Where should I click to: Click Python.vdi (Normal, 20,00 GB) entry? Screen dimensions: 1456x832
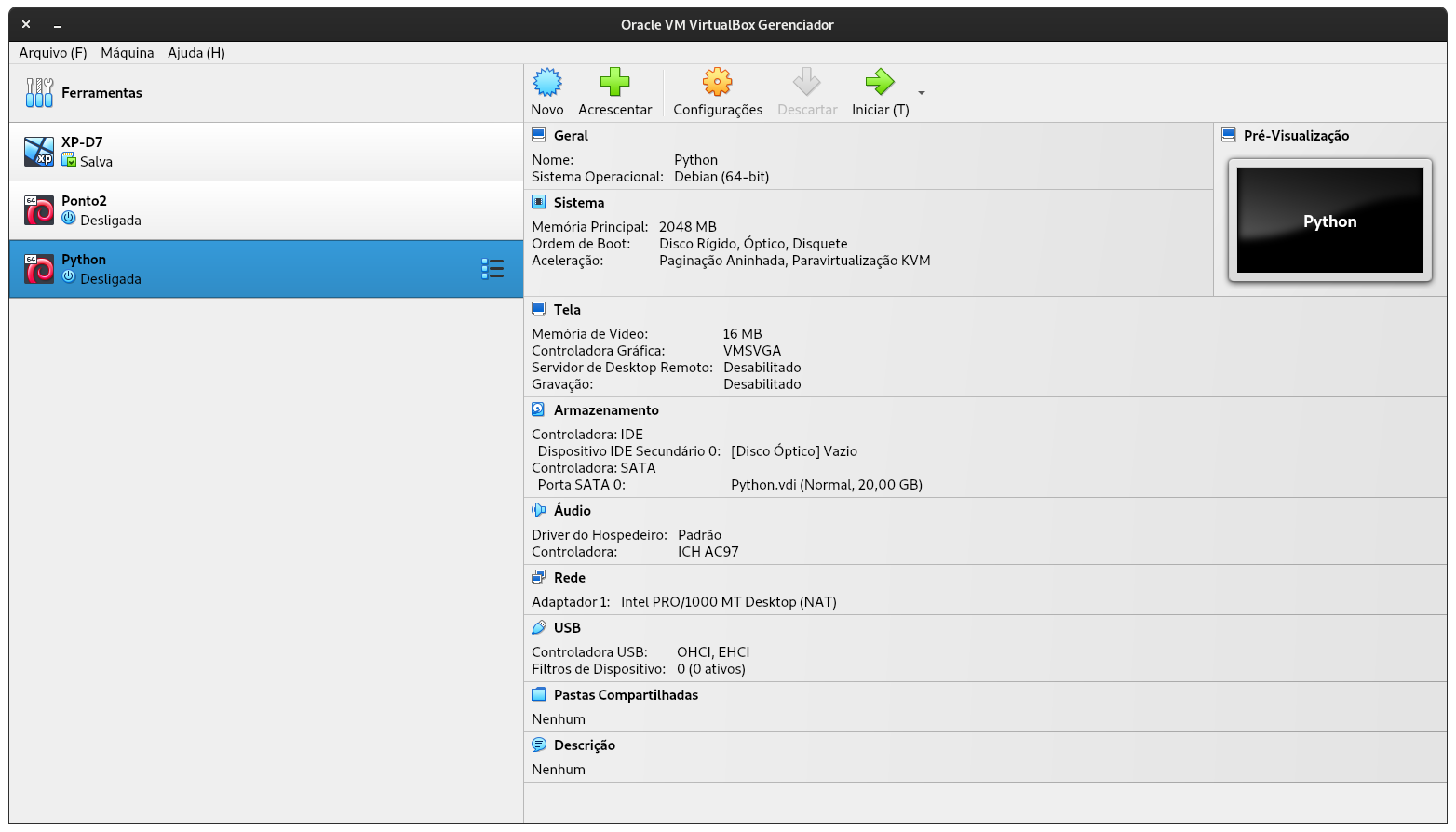click(x=827, y=485)
